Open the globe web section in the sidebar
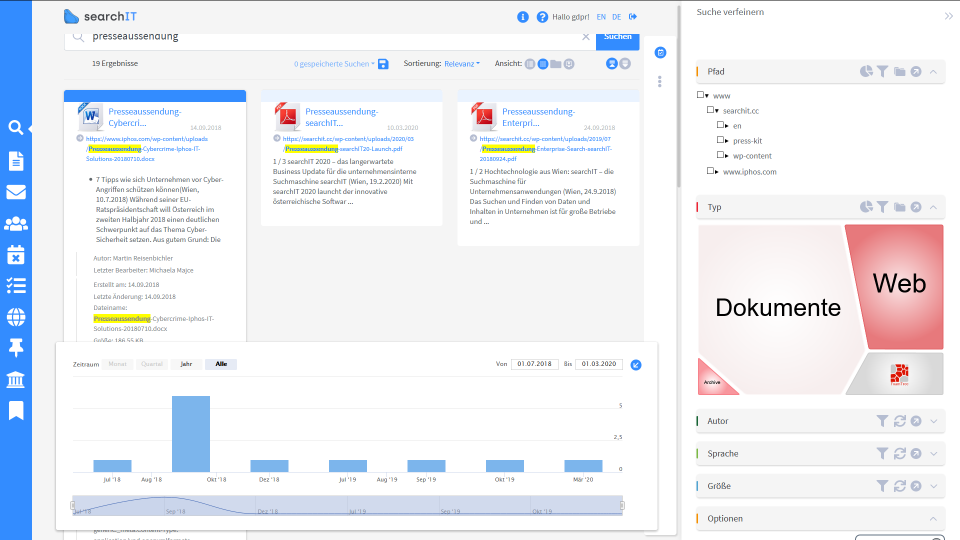The height and width of the screenshot is (540, 960). coord(16,317)
